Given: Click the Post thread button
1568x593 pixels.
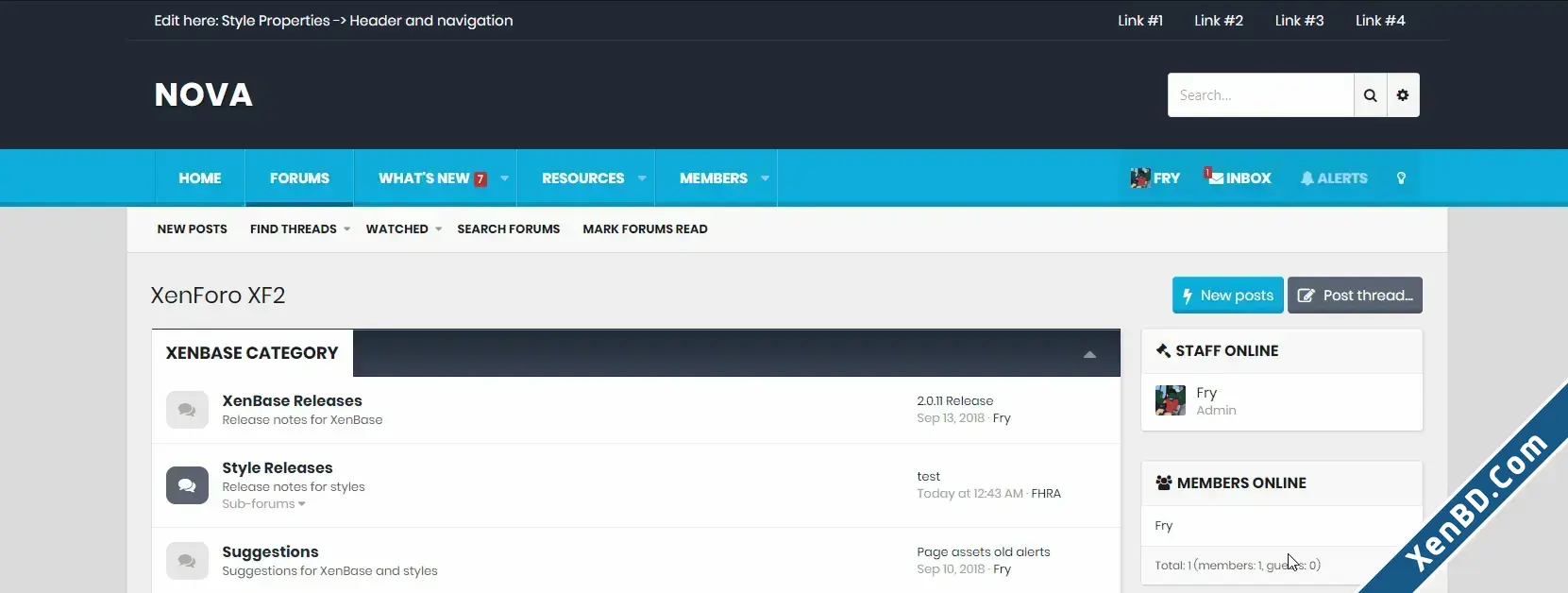Looking at the screenshot, I should 1355,295.
